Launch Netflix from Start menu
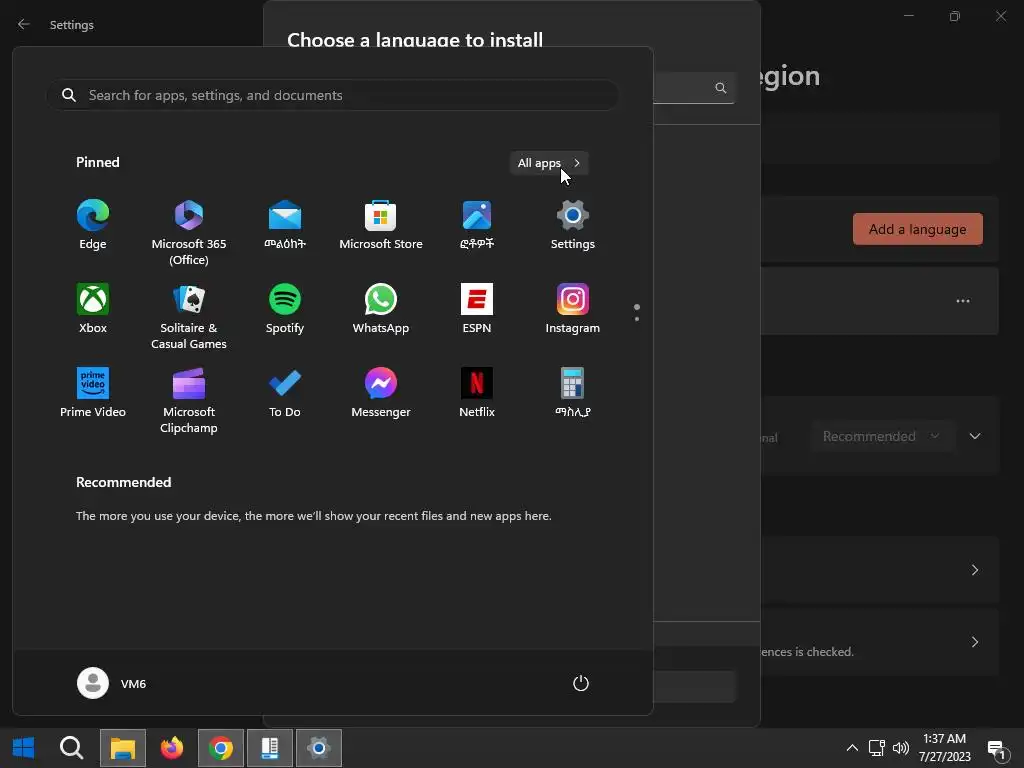Viewport: 1024px width, 768px height. pyautogui.click(x=477, y=392)
